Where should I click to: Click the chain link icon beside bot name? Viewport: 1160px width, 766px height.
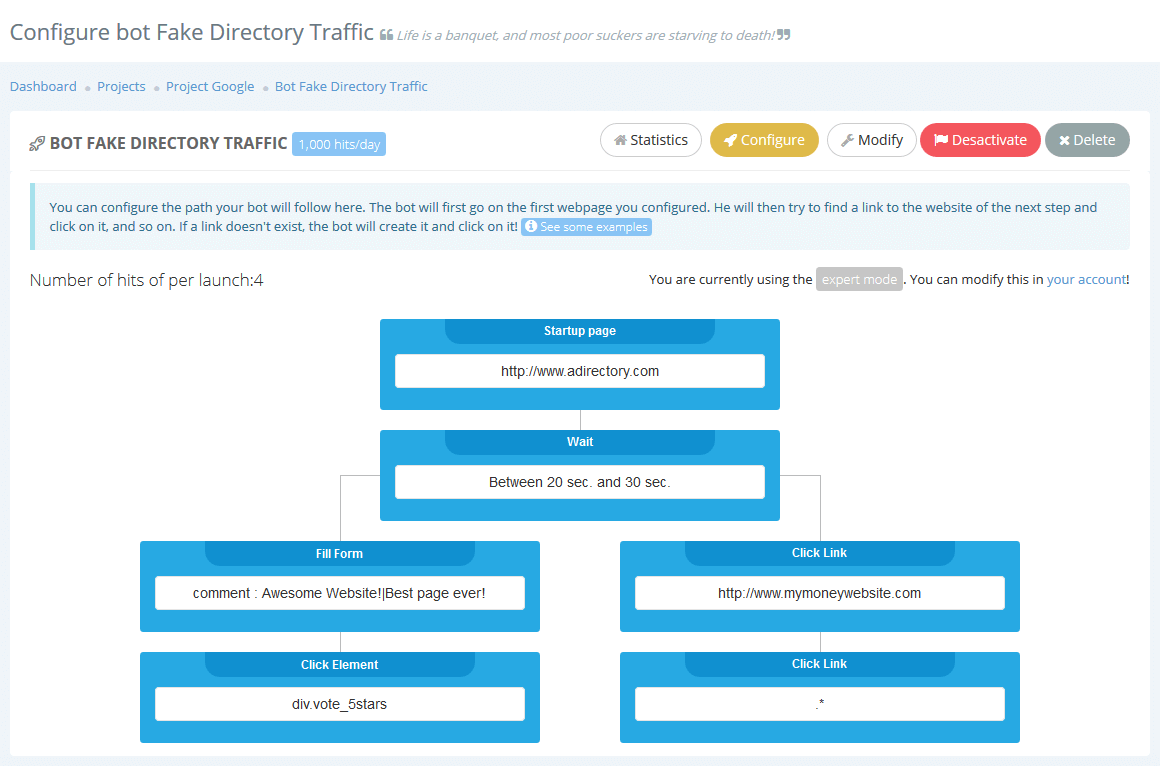click(37, 143)
